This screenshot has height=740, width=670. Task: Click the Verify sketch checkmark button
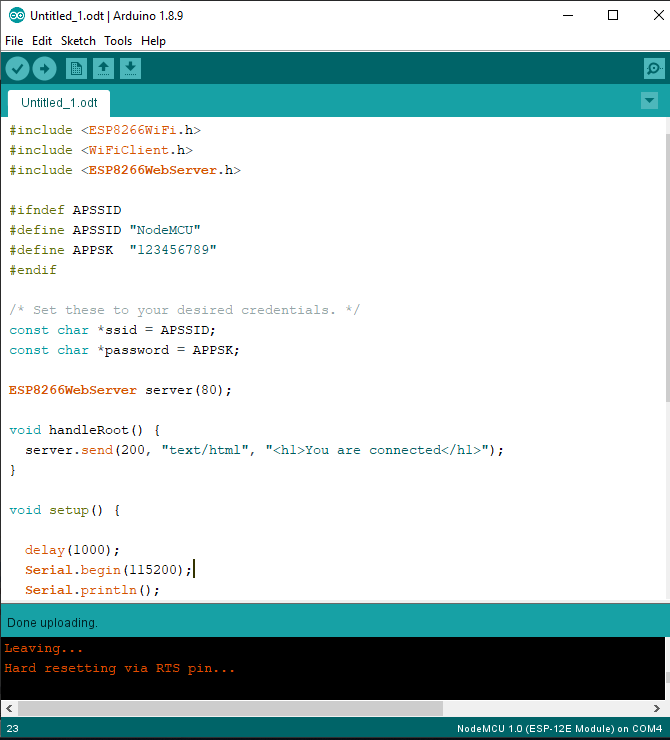[x=17, y=69]
